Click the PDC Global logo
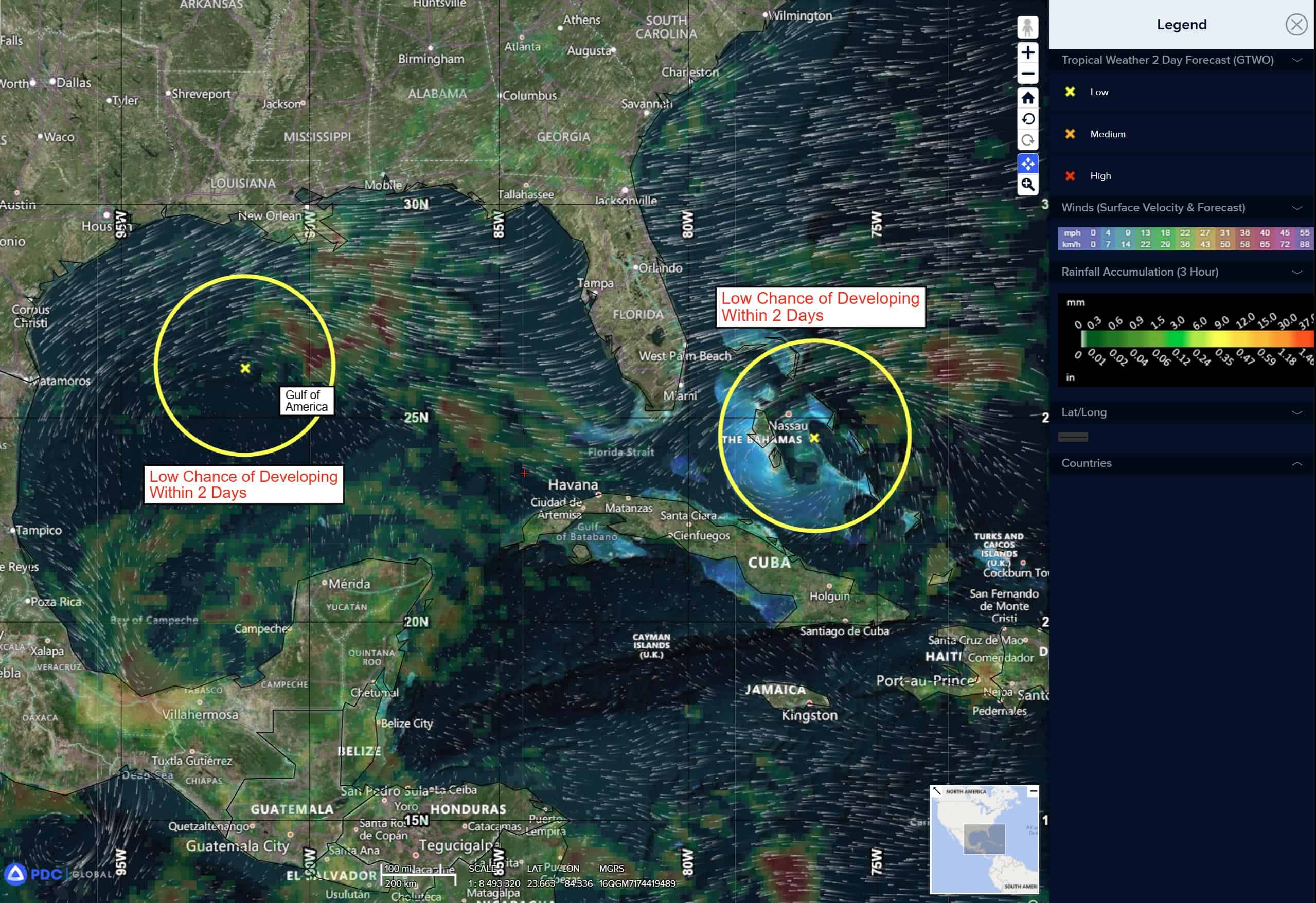 45,874
